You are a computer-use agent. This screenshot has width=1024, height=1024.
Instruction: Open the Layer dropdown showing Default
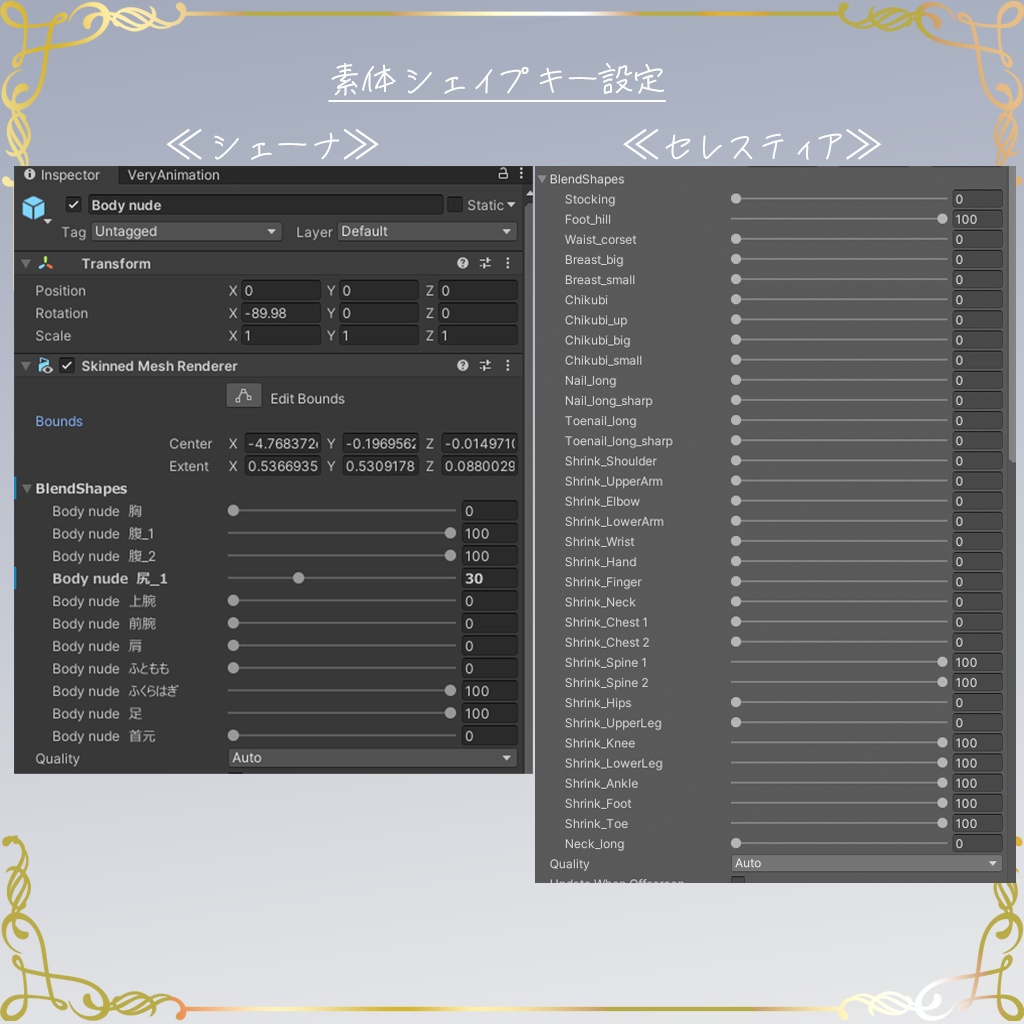pos(425,231)
